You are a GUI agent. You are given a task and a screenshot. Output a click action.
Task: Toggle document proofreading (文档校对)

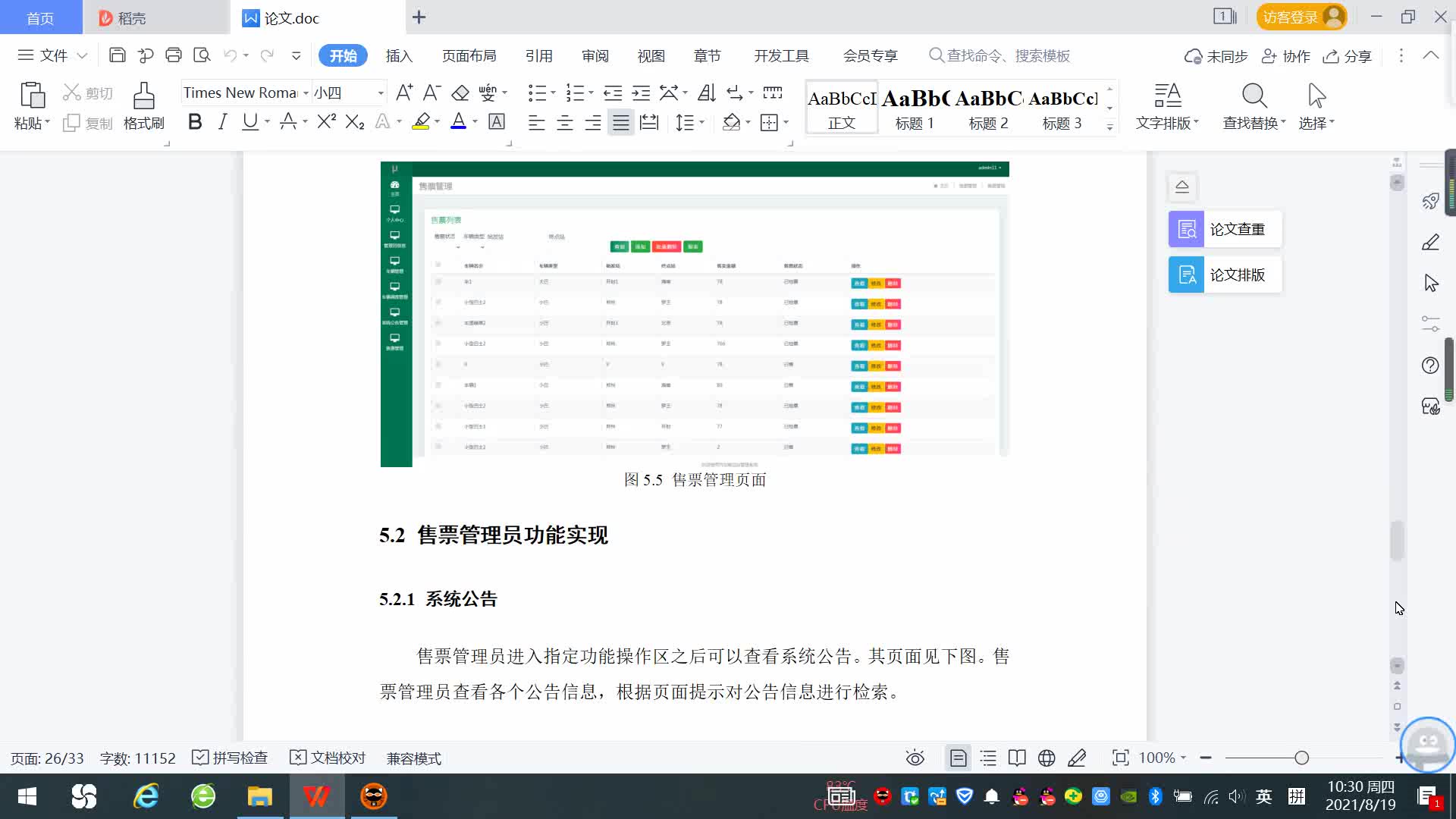[328, 758]
